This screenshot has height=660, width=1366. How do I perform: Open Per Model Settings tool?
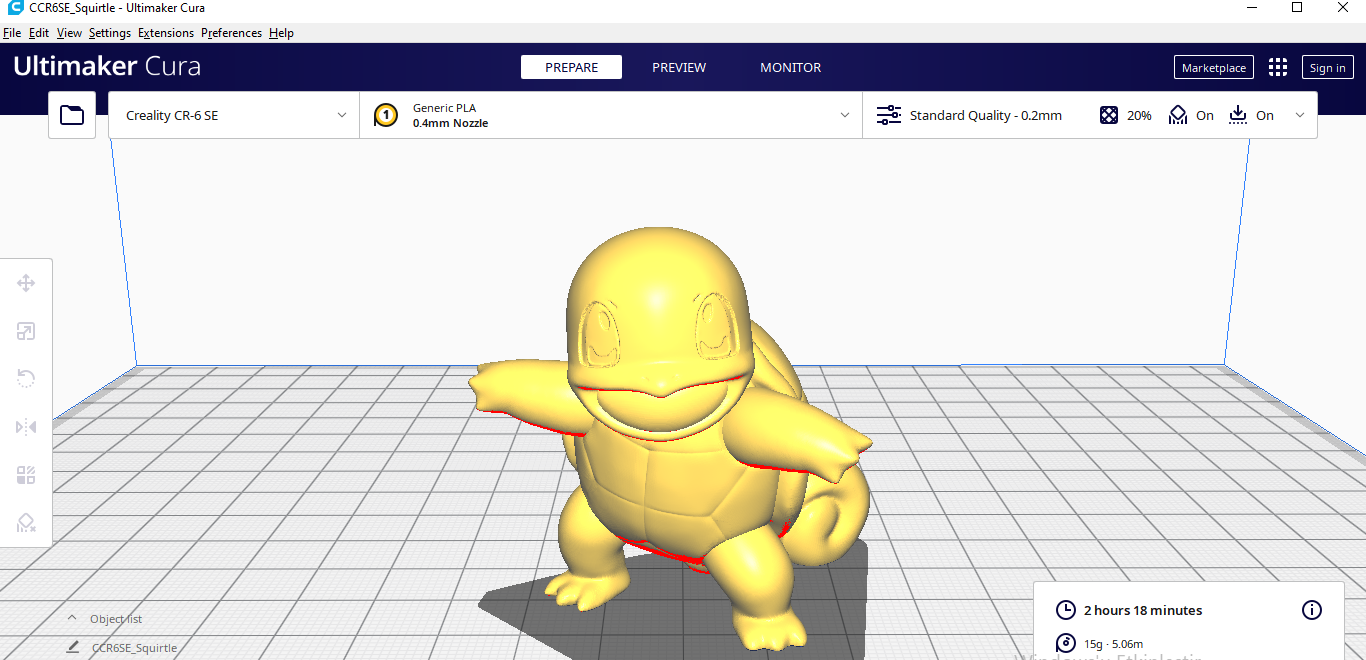(x=26, y=474)
